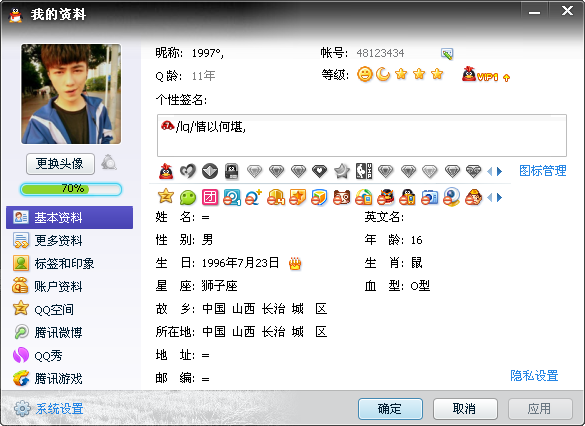
Task: Click the 取消 button
Action: pos(465,409)
